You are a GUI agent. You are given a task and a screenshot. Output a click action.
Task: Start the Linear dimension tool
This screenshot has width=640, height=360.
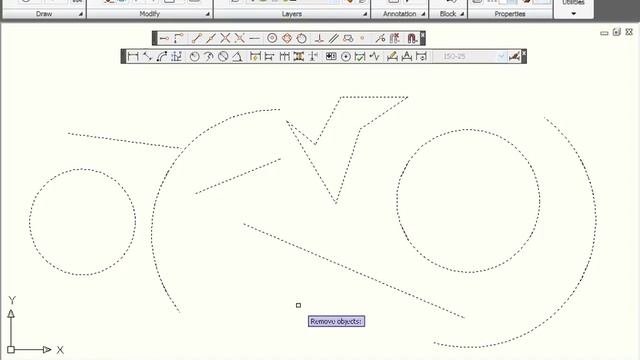click(133, 56)
